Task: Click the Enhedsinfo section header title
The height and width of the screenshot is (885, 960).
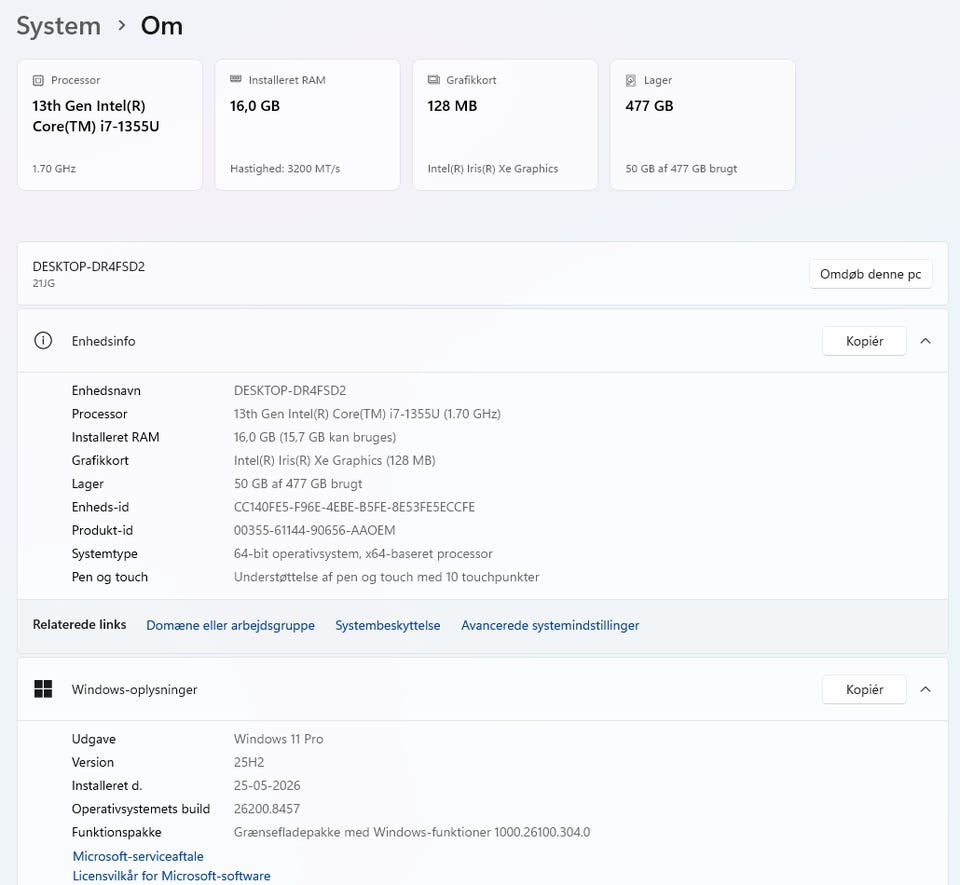Action: click(x=103, y=341)
